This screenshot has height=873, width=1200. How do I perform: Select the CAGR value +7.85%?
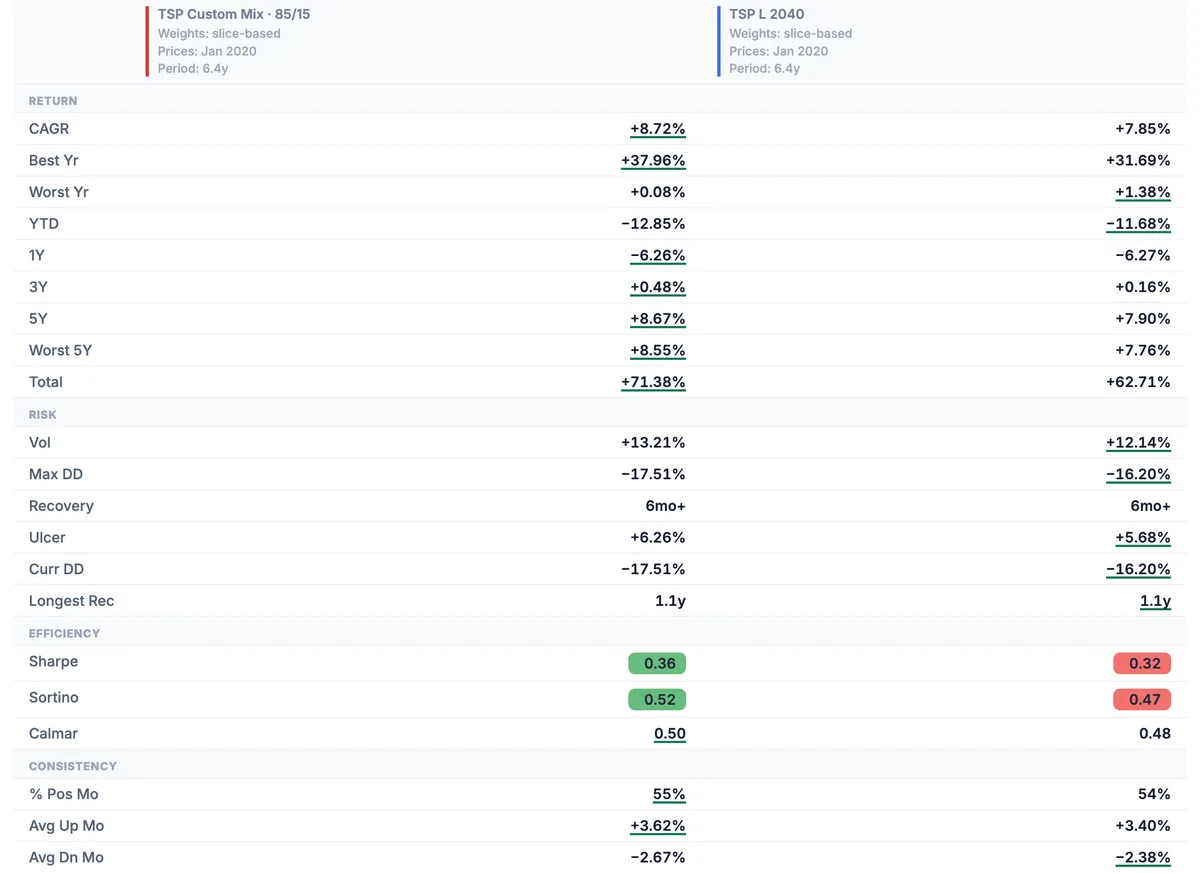click(1143, 129)
